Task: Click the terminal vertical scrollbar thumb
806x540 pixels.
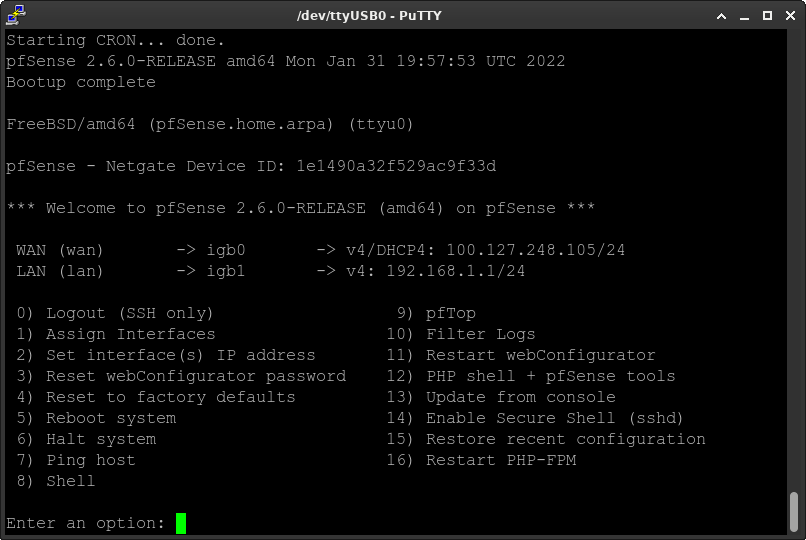Action: pyautogui.click(x=794, y=512)
